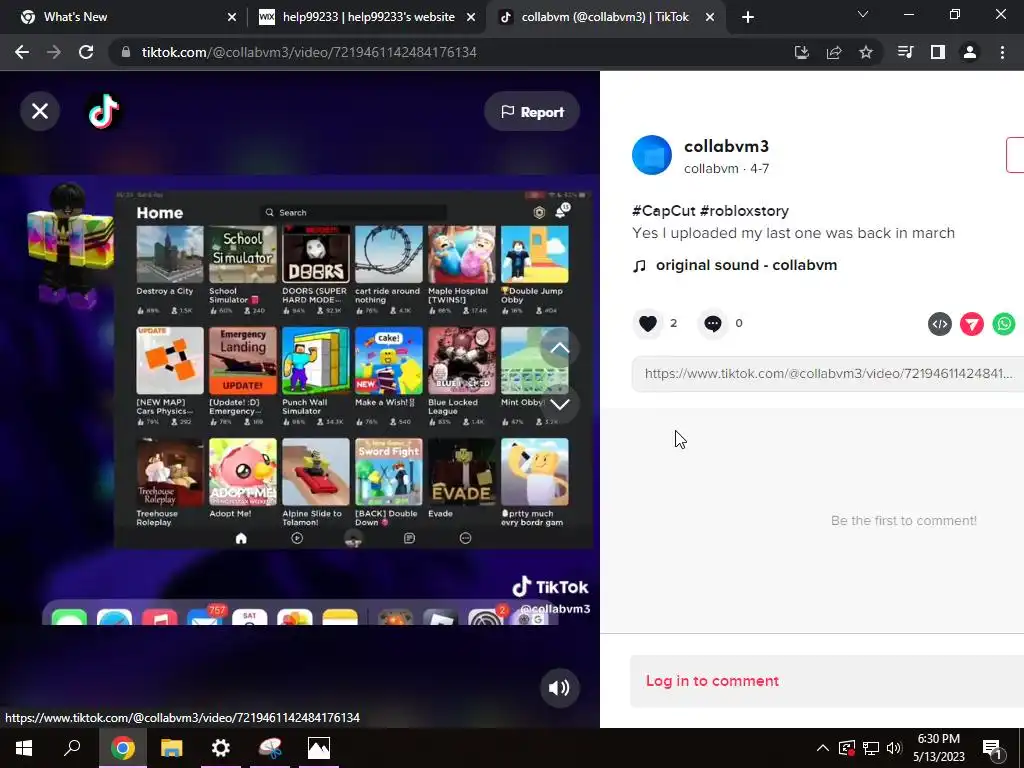
Task: Open Windows taskbar search
Action: (x=72, y=748)
